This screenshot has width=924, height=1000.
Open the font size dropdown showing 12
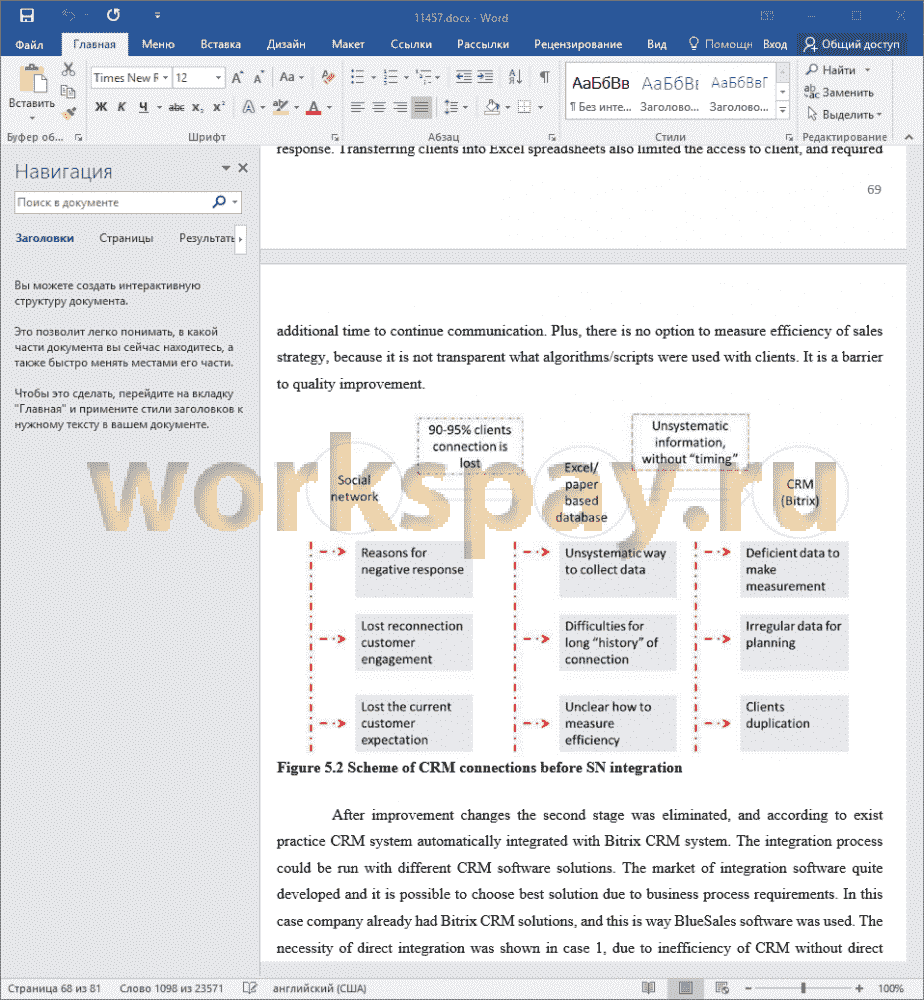tap(218, 78)
